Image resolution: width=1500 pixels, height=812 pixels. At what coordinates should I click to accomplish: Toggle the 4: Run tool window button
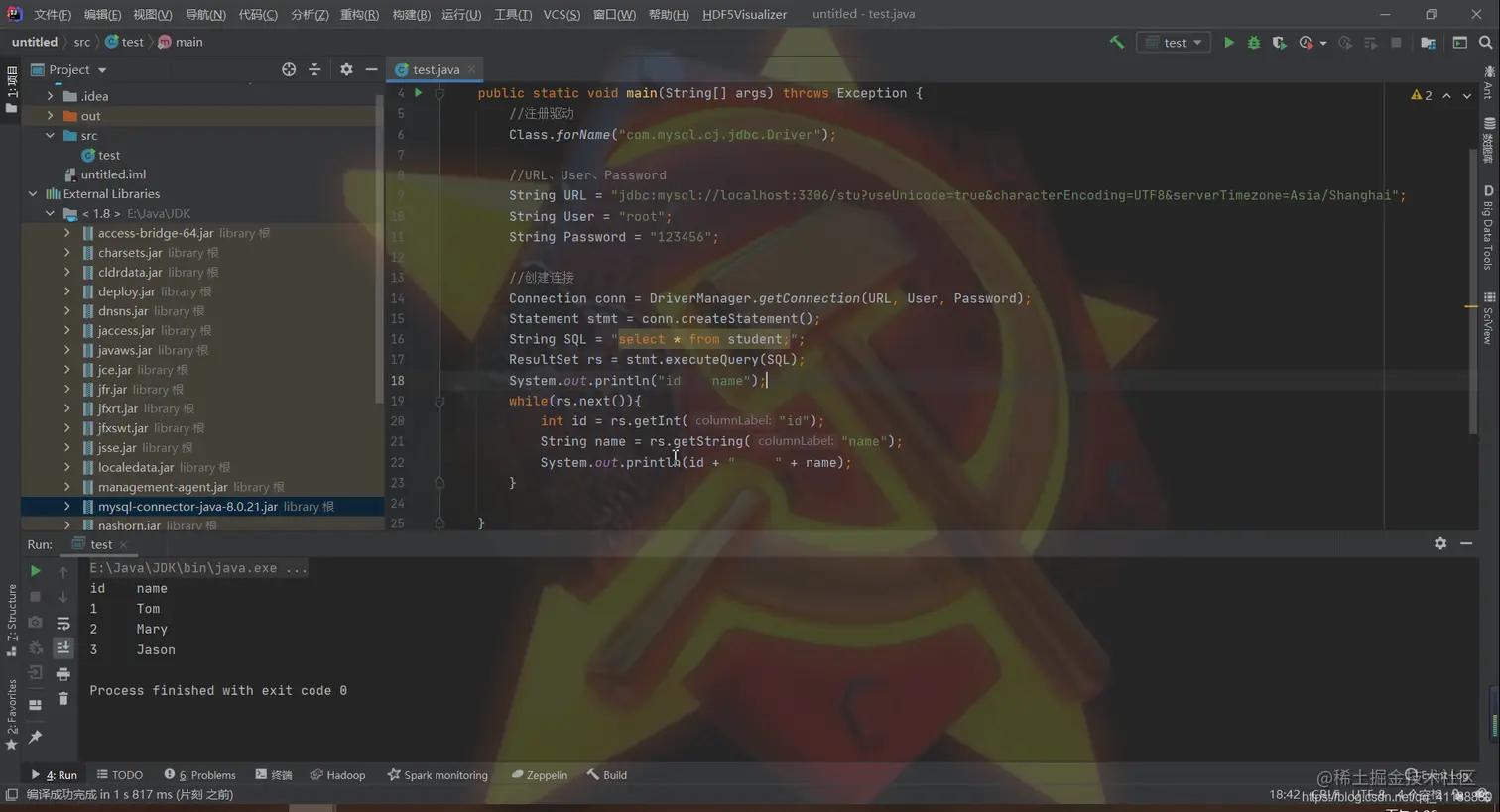54,775
